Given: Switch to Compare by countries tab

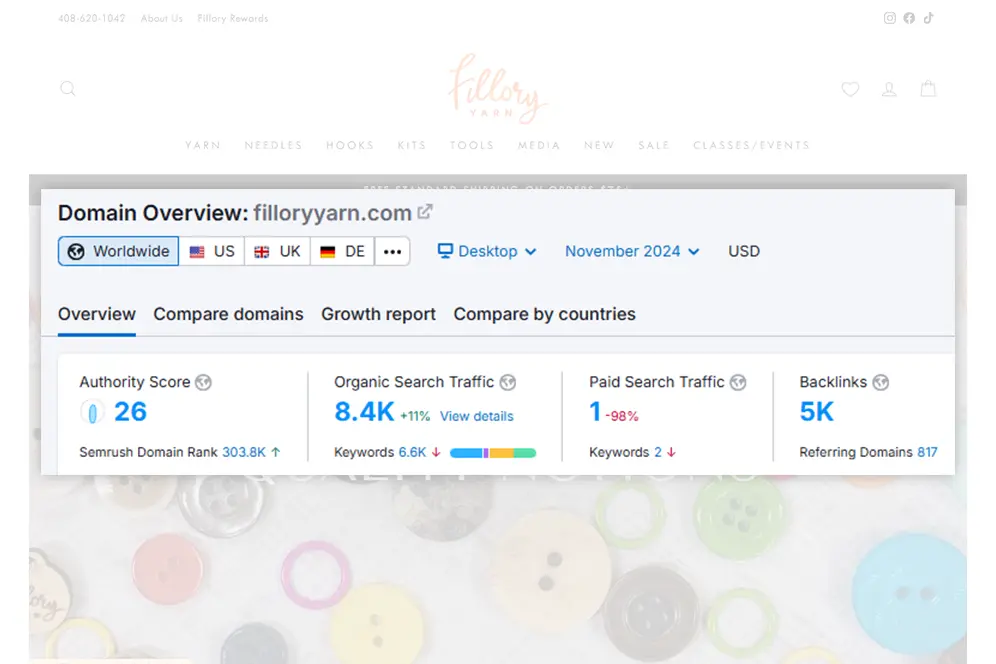Looking at the screenshot, I should click(x=544, y=315).
